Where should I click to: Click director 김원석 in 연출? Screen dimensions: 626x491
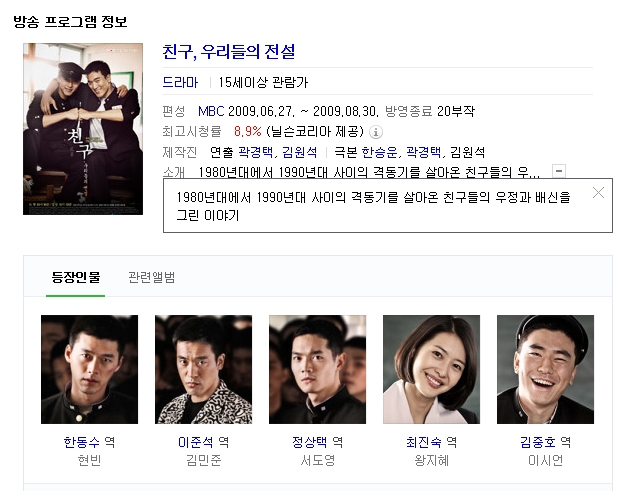click(299, 152)
